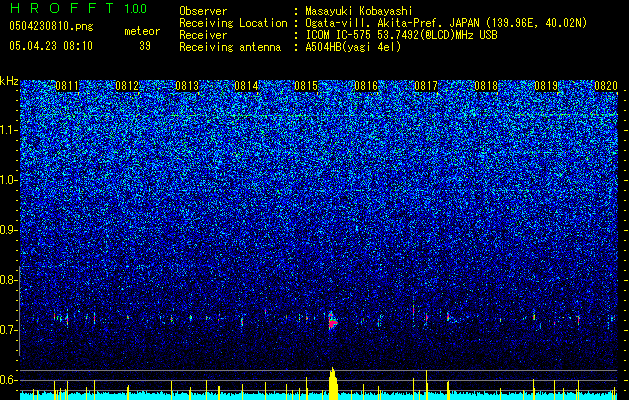Click the 'Receiving Location' label
This screenshot has width=629, height=400.
point(233,23)
